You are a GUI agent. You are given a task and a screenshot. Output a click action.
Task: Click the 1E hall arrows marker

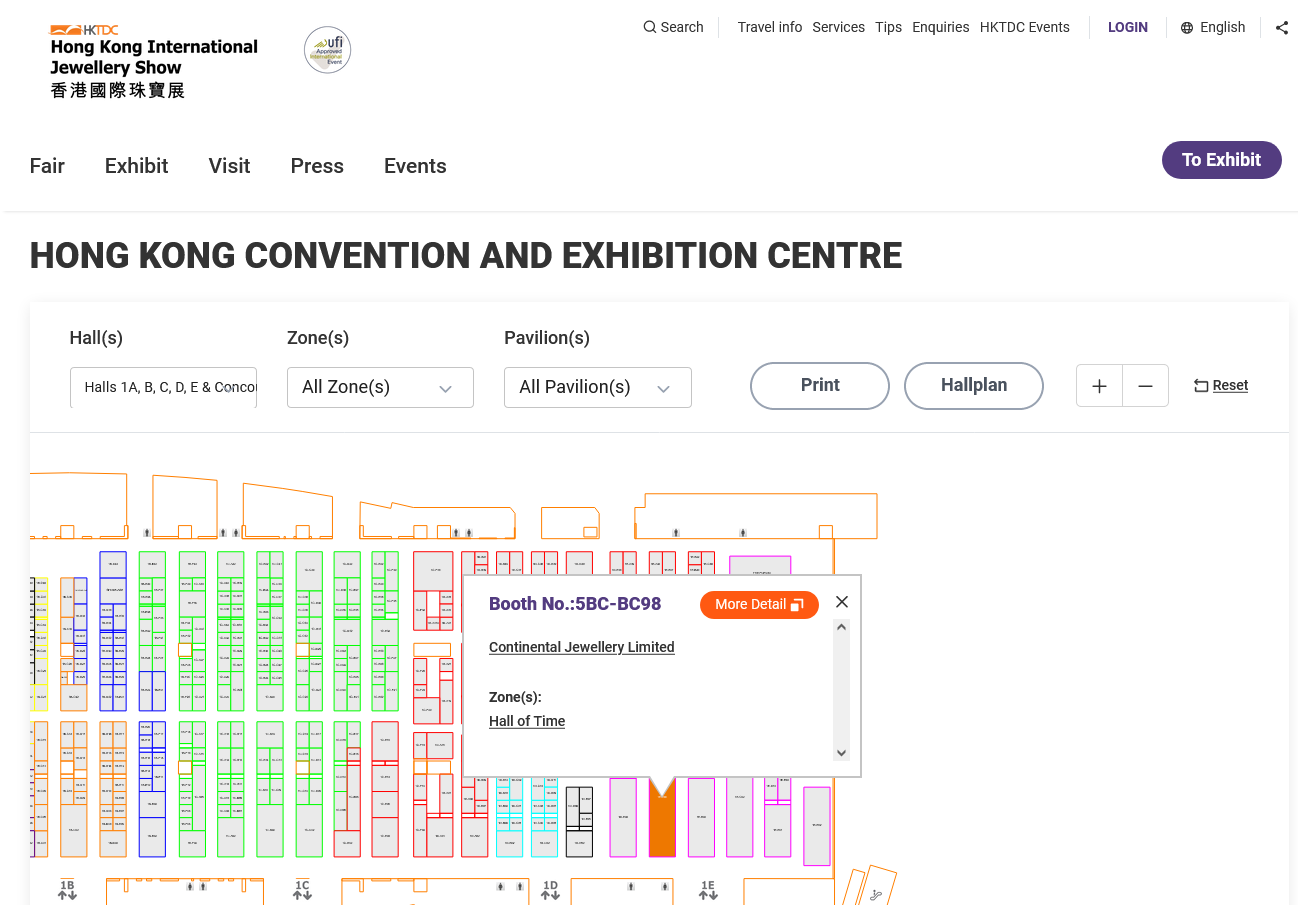tap(708, 890)
